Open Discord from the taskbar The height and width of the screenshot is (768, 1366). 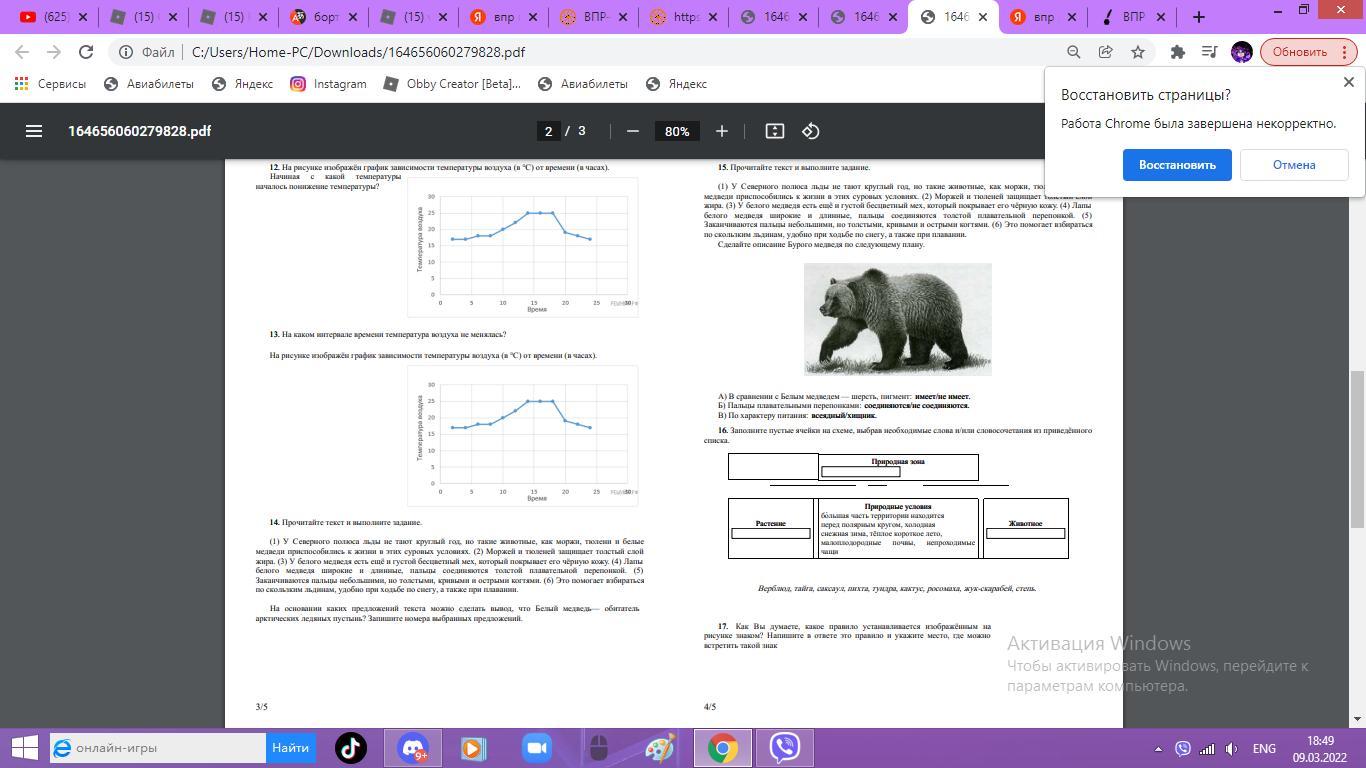[x=412, y=748]
